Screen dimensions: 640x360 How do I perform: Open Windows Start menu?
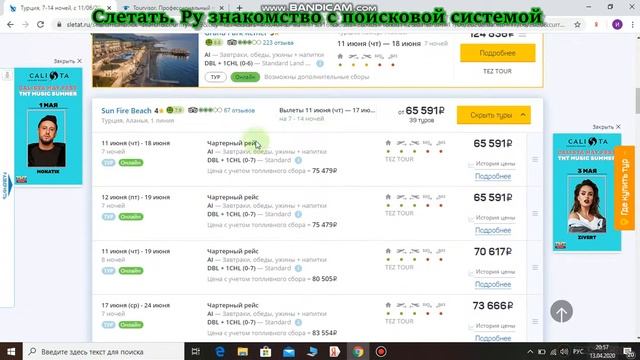point(11,351)
